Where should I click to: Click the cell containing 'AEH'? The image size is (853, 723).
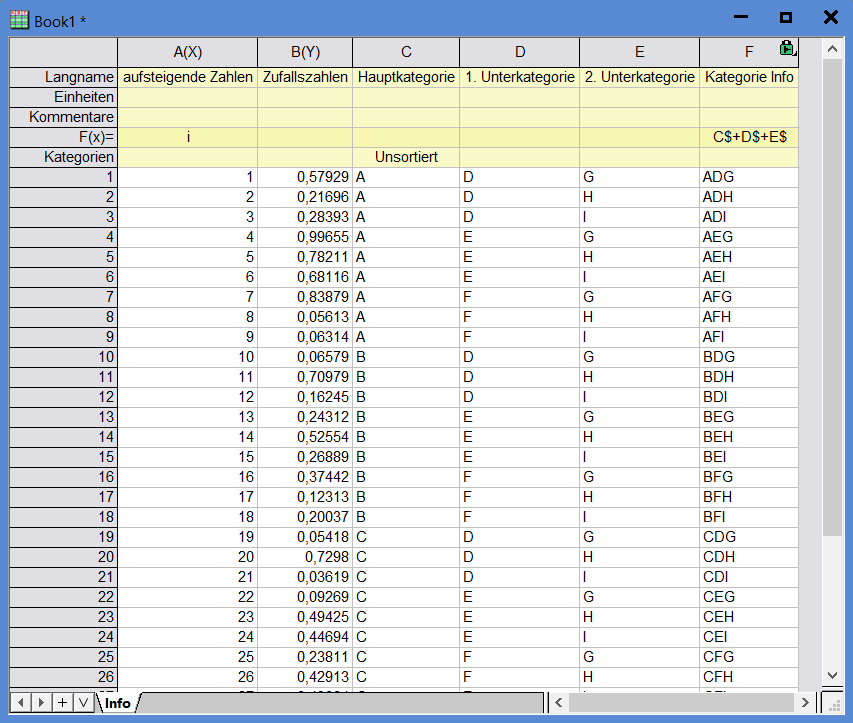(749, 257)
